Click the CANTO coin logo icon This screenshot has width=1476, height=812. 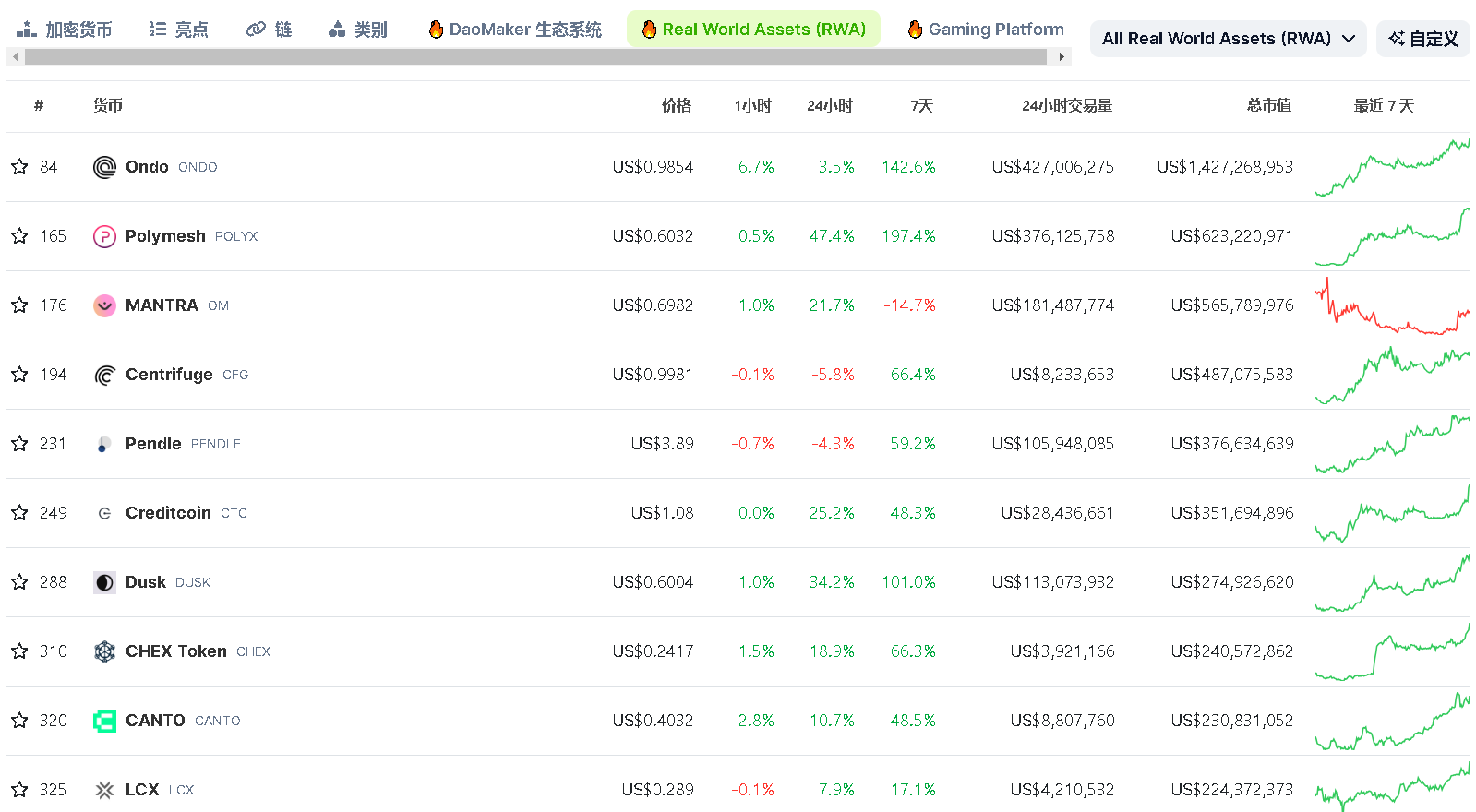[104, 721]
